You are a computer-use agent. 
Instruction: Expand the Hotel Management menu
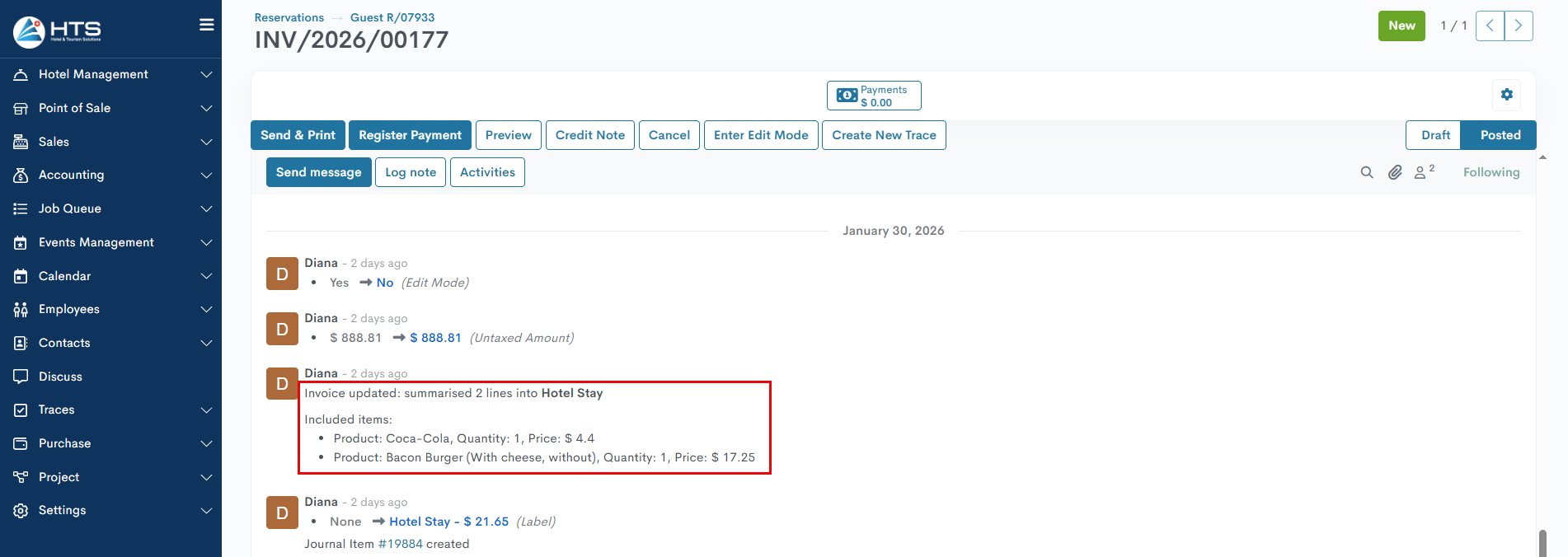[110, 74]
